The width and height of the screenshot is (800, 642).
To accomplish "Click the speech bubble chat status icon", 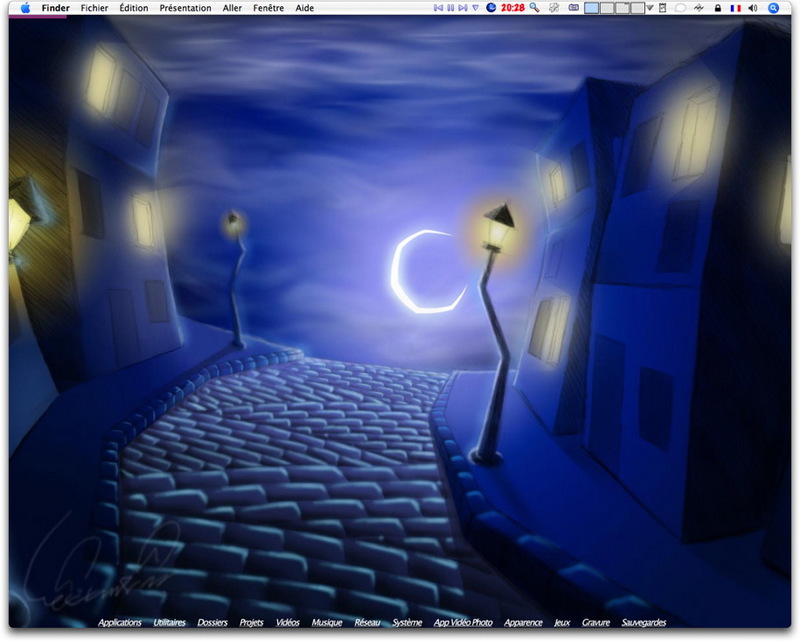I will click(680, 8).
